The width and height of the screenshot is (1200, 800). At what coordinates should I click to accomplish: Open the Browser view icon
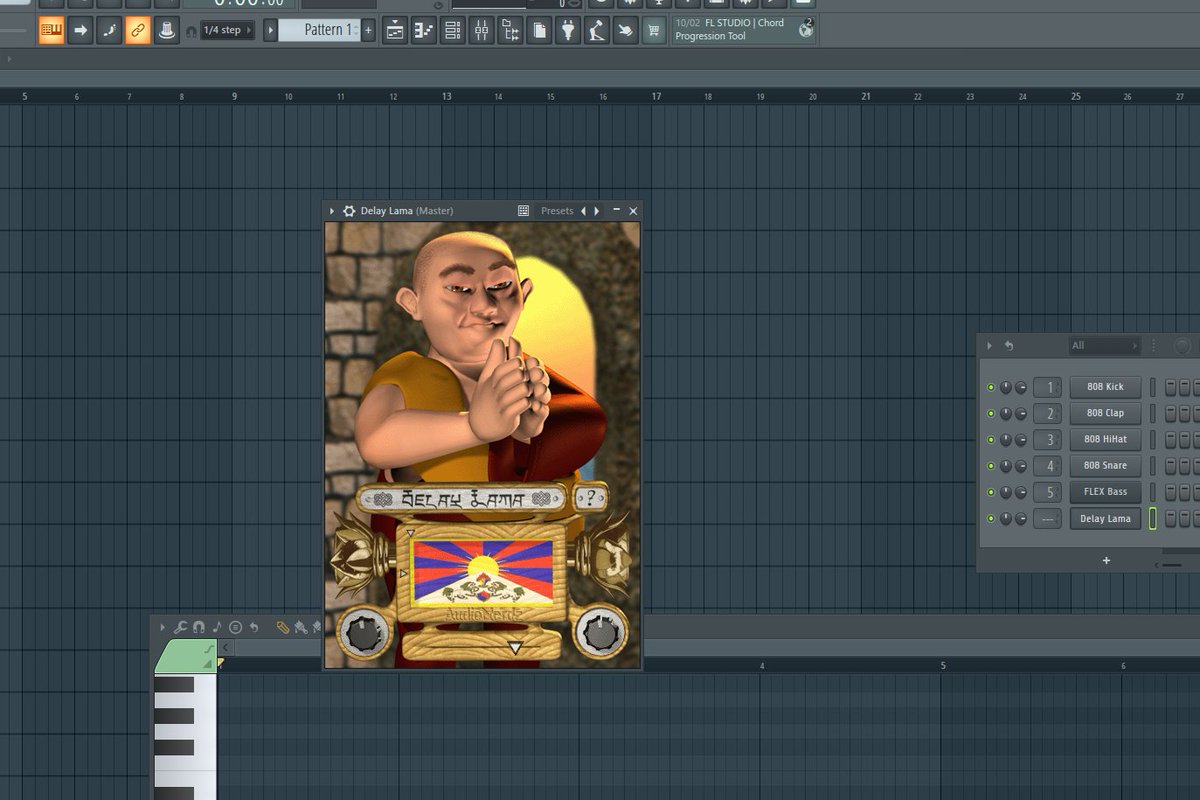511,30
